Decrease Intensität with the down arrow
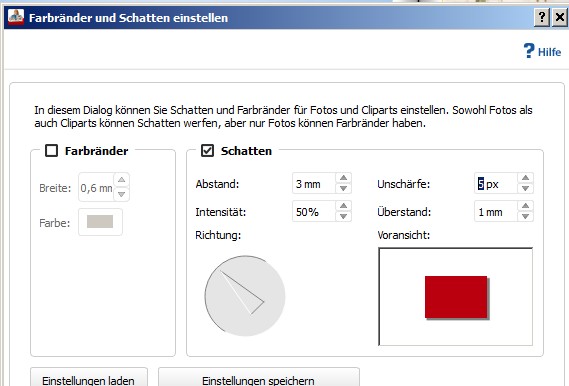 click(343, 217)
